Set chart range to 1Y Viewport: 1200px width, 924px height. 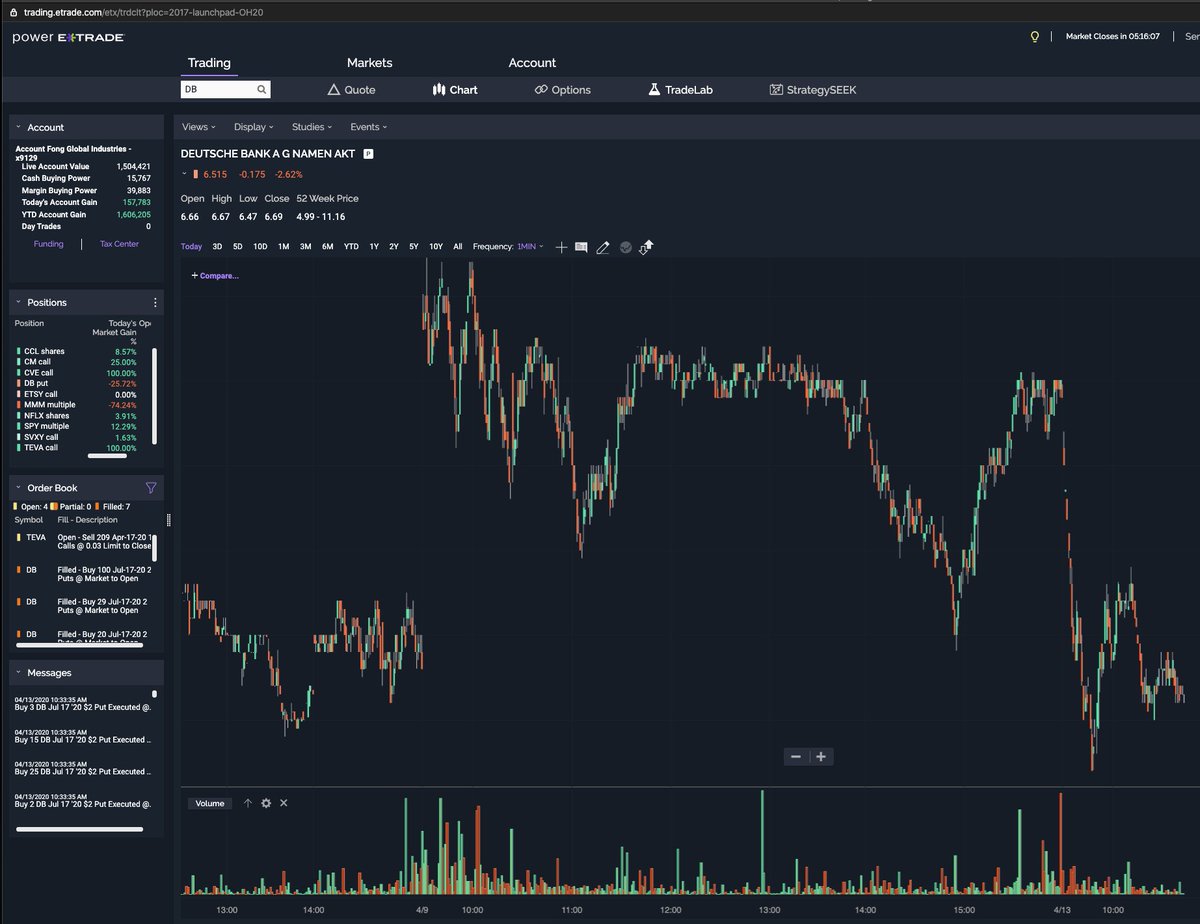[x=374, y=246]
